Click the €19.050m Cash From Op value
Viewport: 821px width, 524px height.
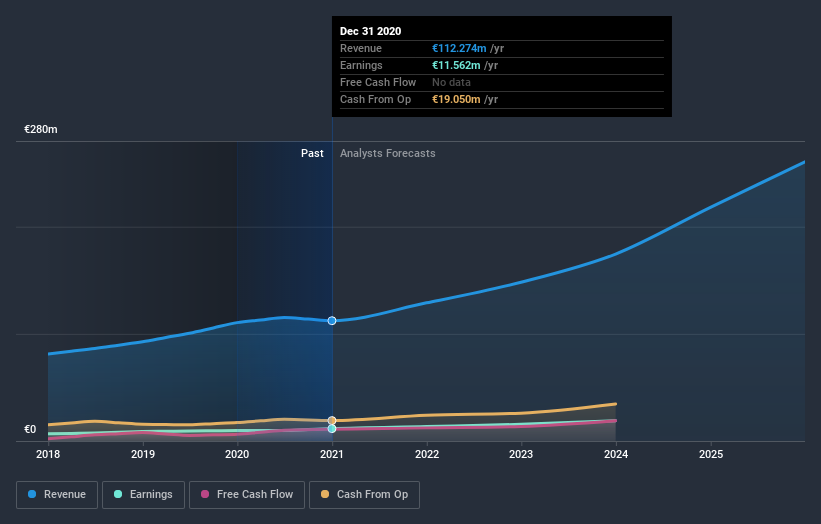456,99
